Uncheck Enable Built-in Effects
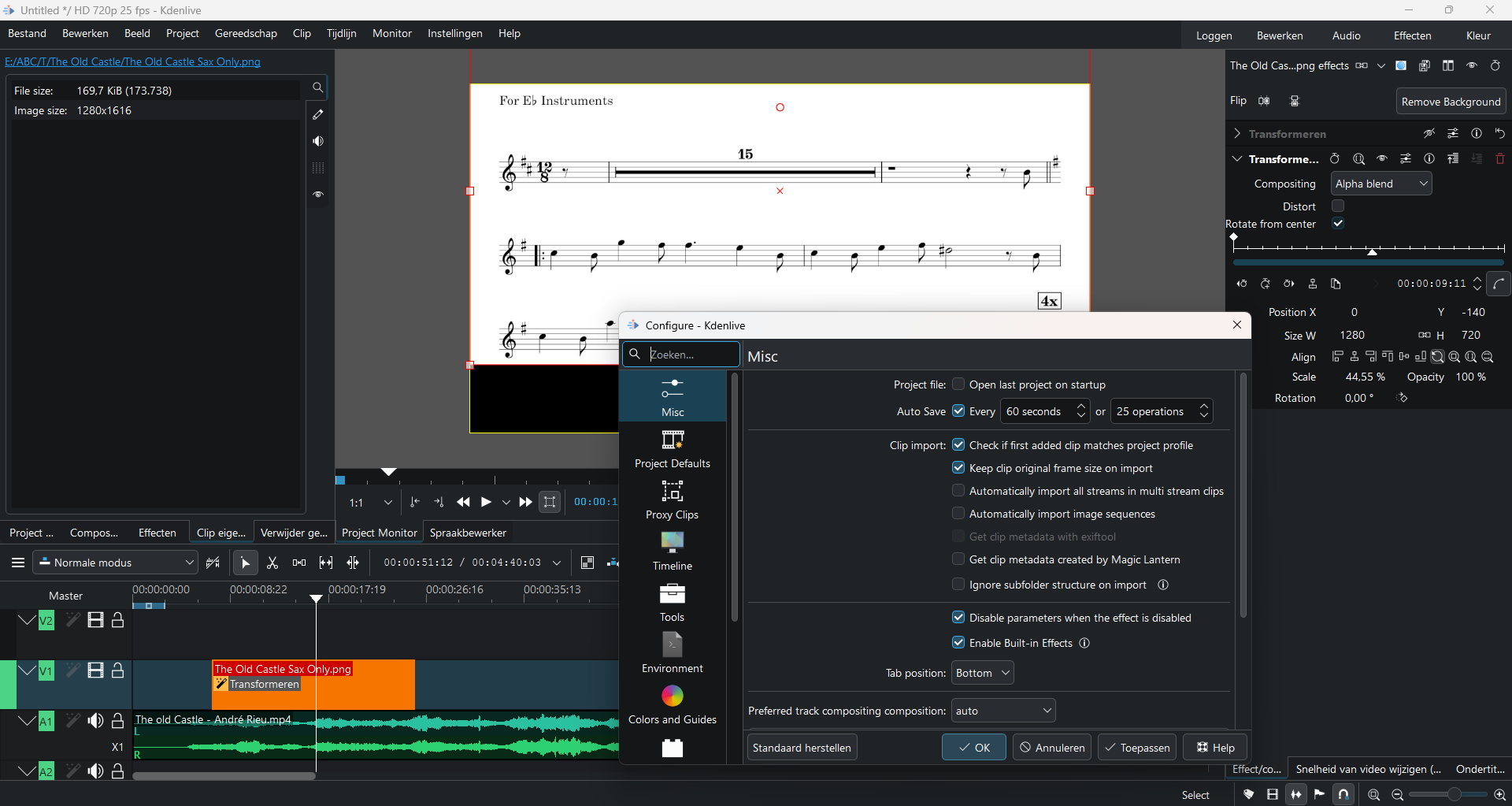Screen dimensions: 1512x806 pyautogui.click(x=958, y=643)
